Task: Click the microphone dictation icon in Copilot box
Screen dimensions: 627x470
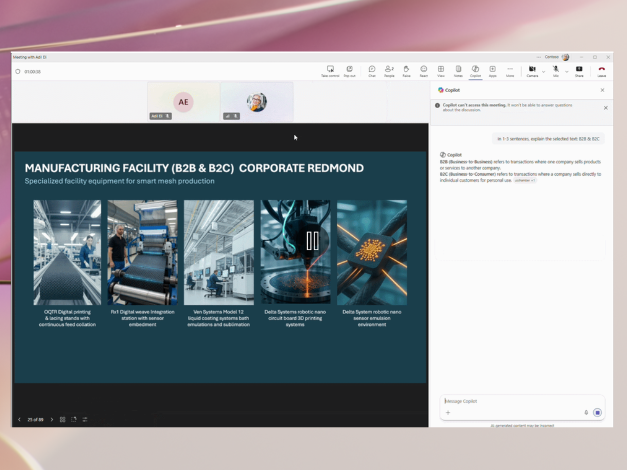Action: click(x=586, y=412)
